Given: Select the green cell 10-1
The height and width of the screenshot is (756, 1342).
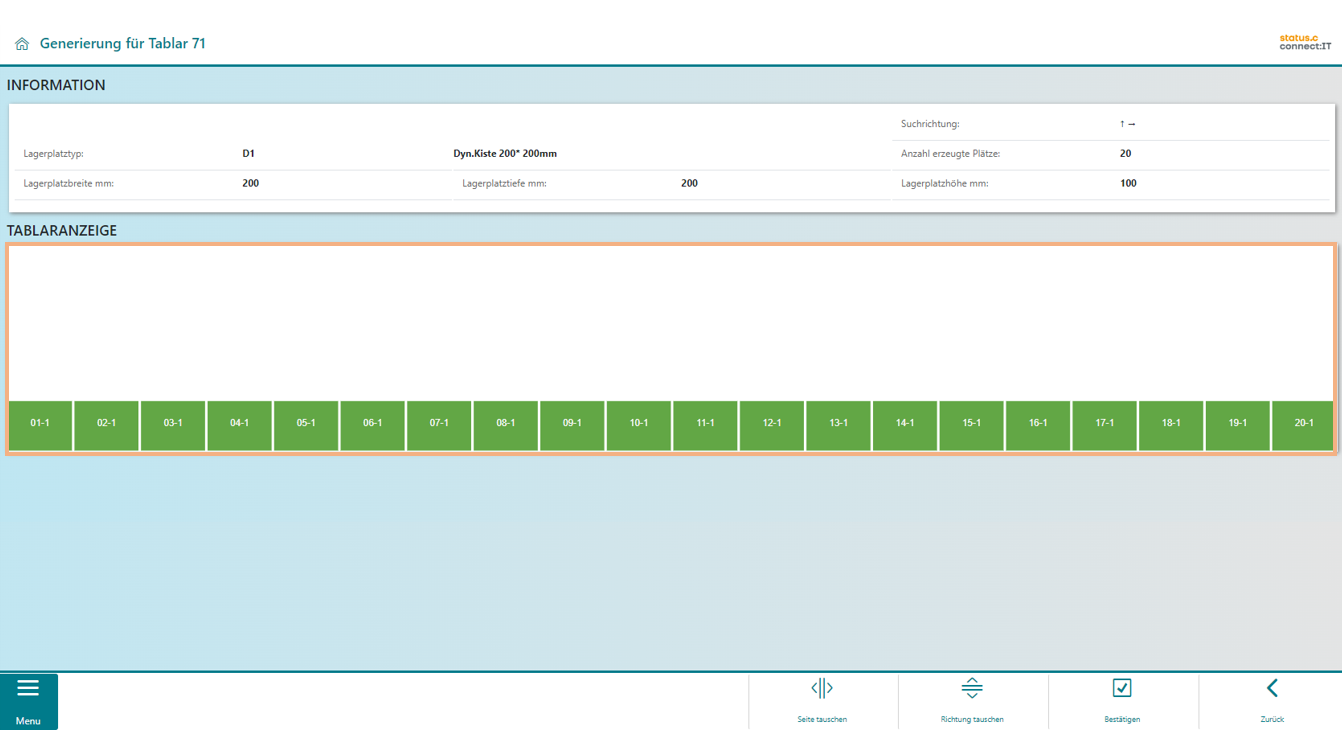Looking at the screenshot, I should click(x=638, y=424).
